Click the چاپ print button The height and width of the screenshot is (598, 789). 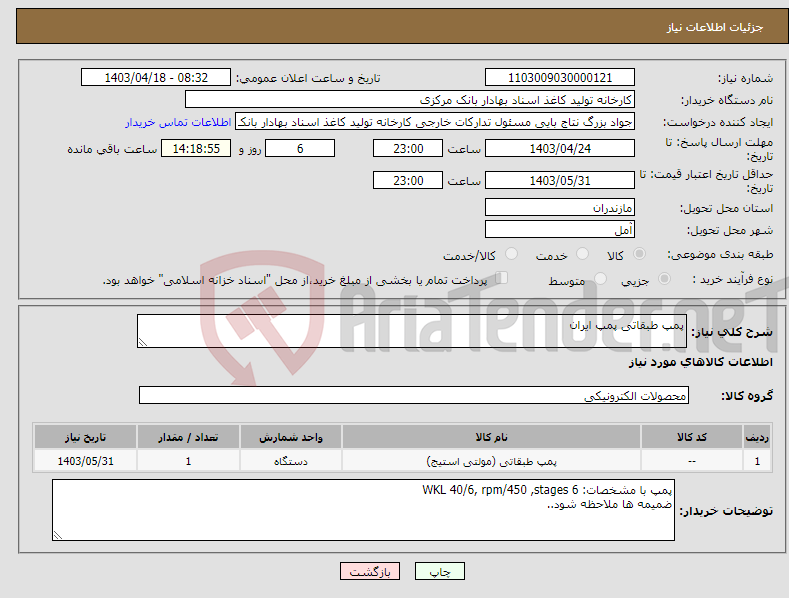[x=440, y=571]
